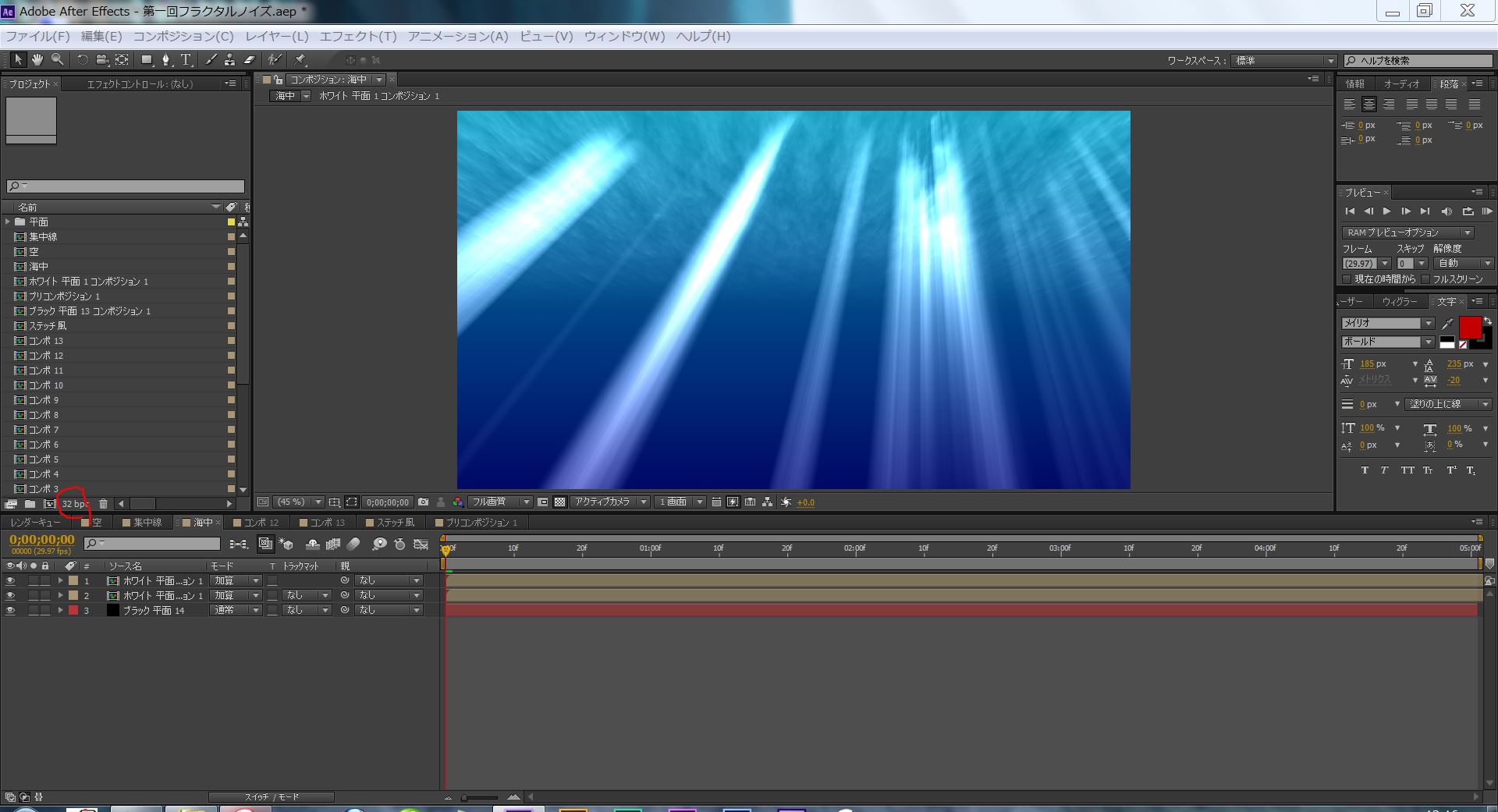
Task: Switch to the 集中線 timeline tab
Action: tap(147, 523)
